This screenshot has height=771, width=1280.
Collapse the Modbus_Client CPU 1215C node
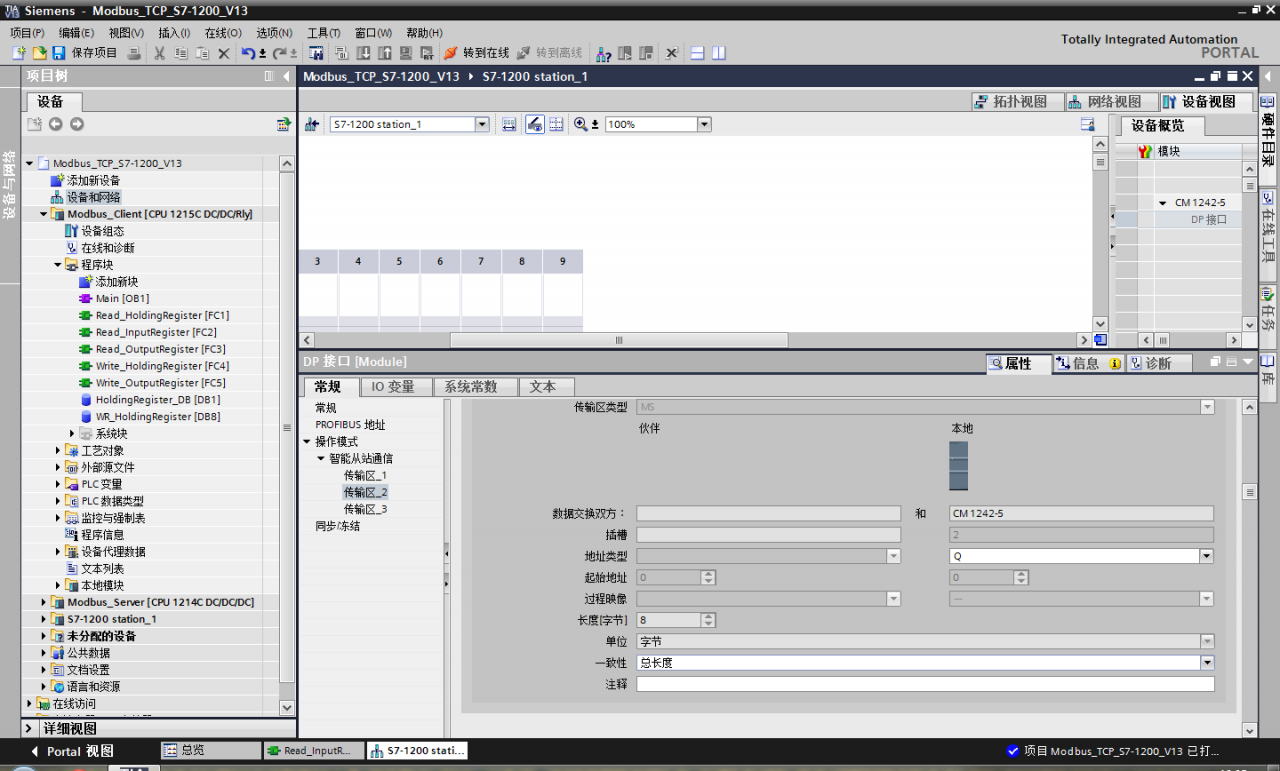[43, 214]
